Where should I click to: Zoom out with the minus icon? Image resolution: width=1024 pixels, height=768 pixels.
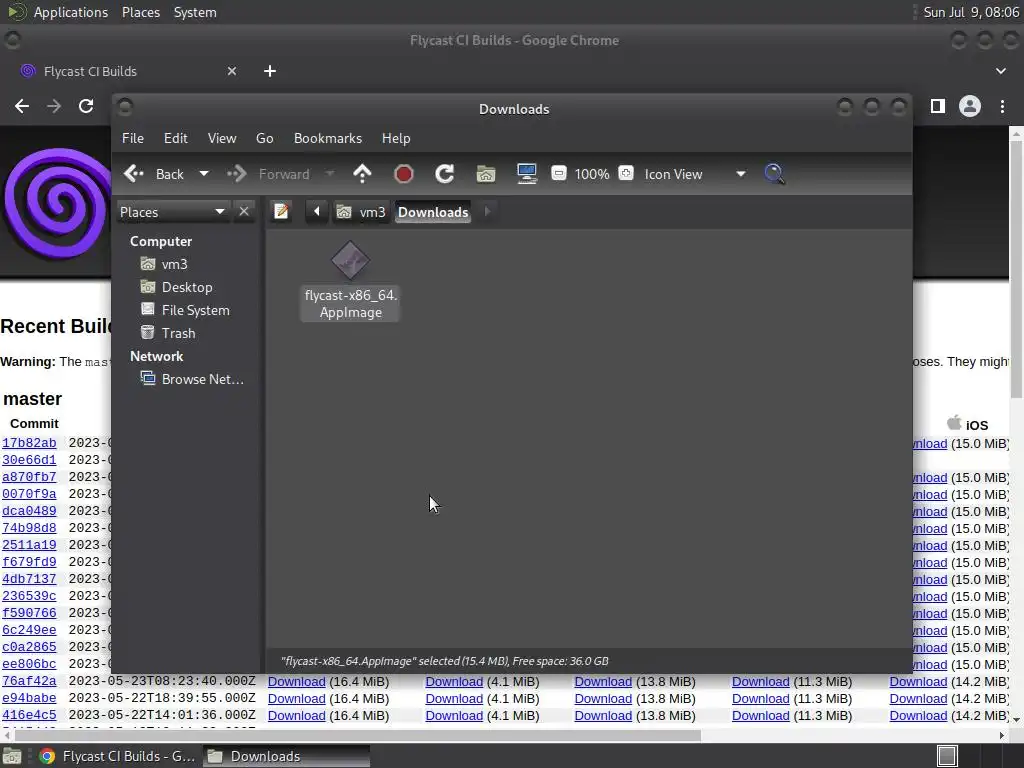(x=558, y=173)
